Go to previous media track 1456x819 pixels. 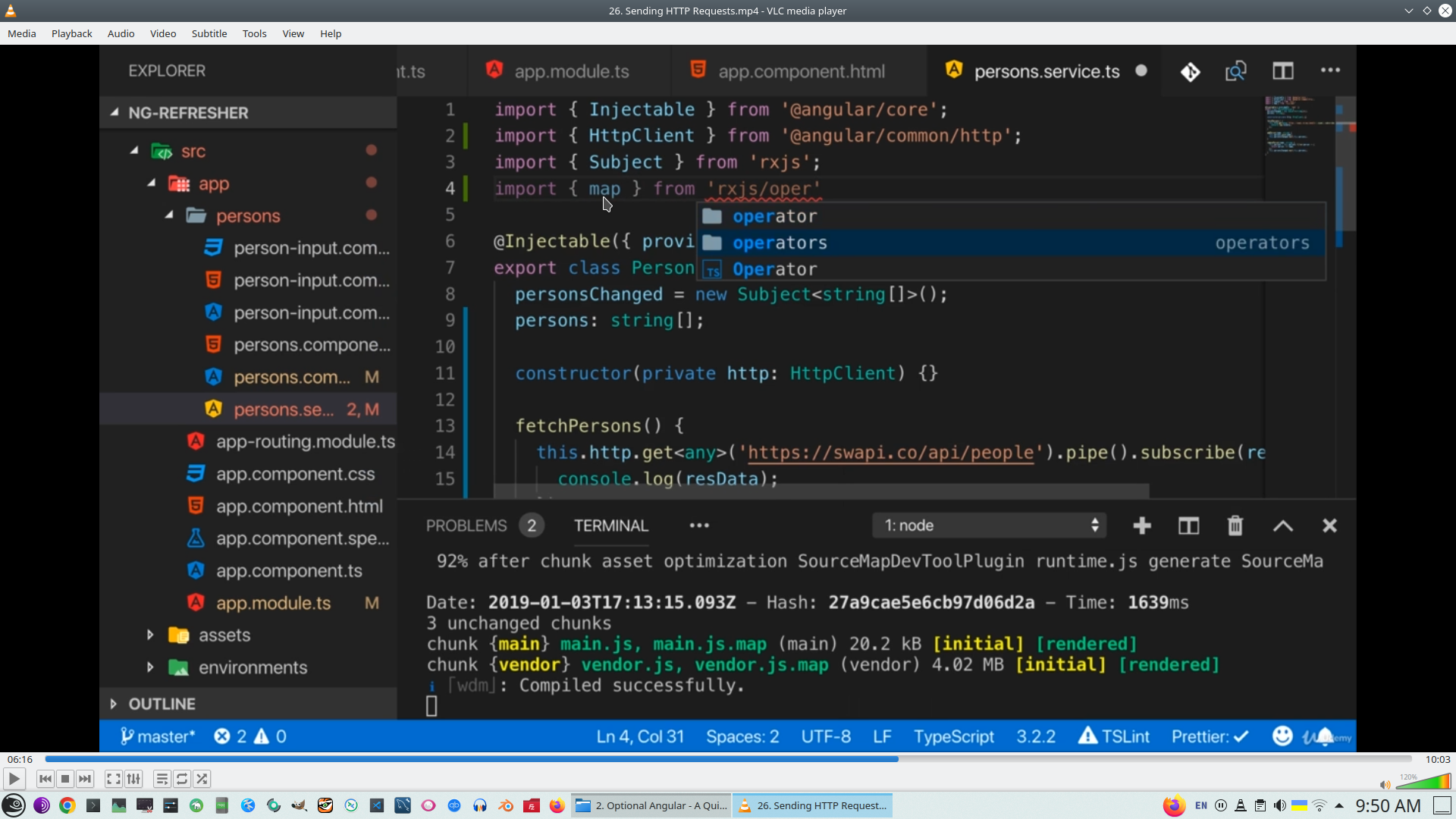click(45, 779)
